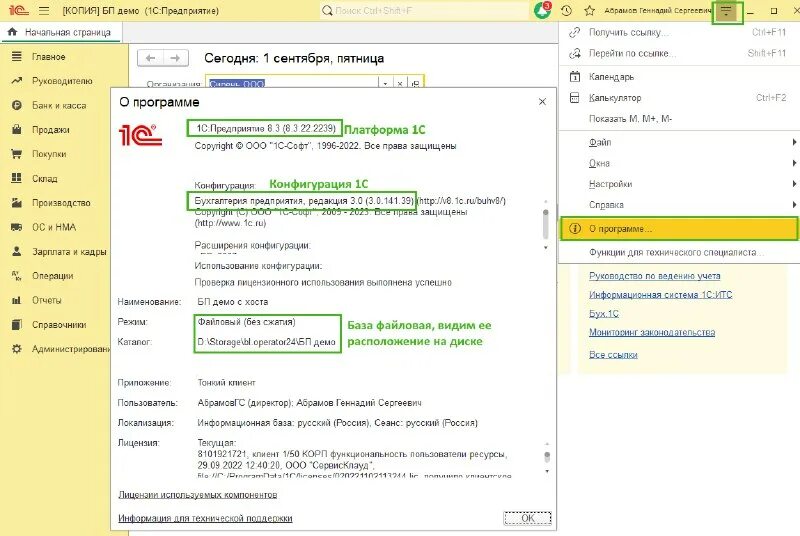
Task: Click the search magnifier icon
Action: point(327,10)
